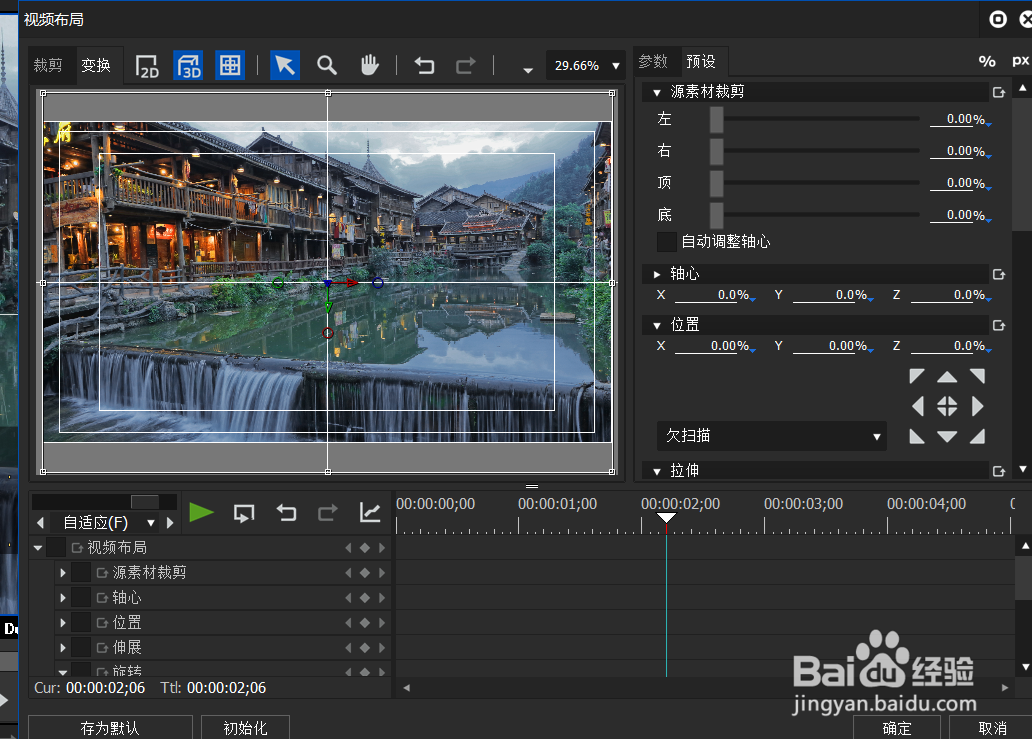Viewport: 1032px width, 739px height.
Task: Adjust the 右 crop slider
Action: tap(716, 151)
